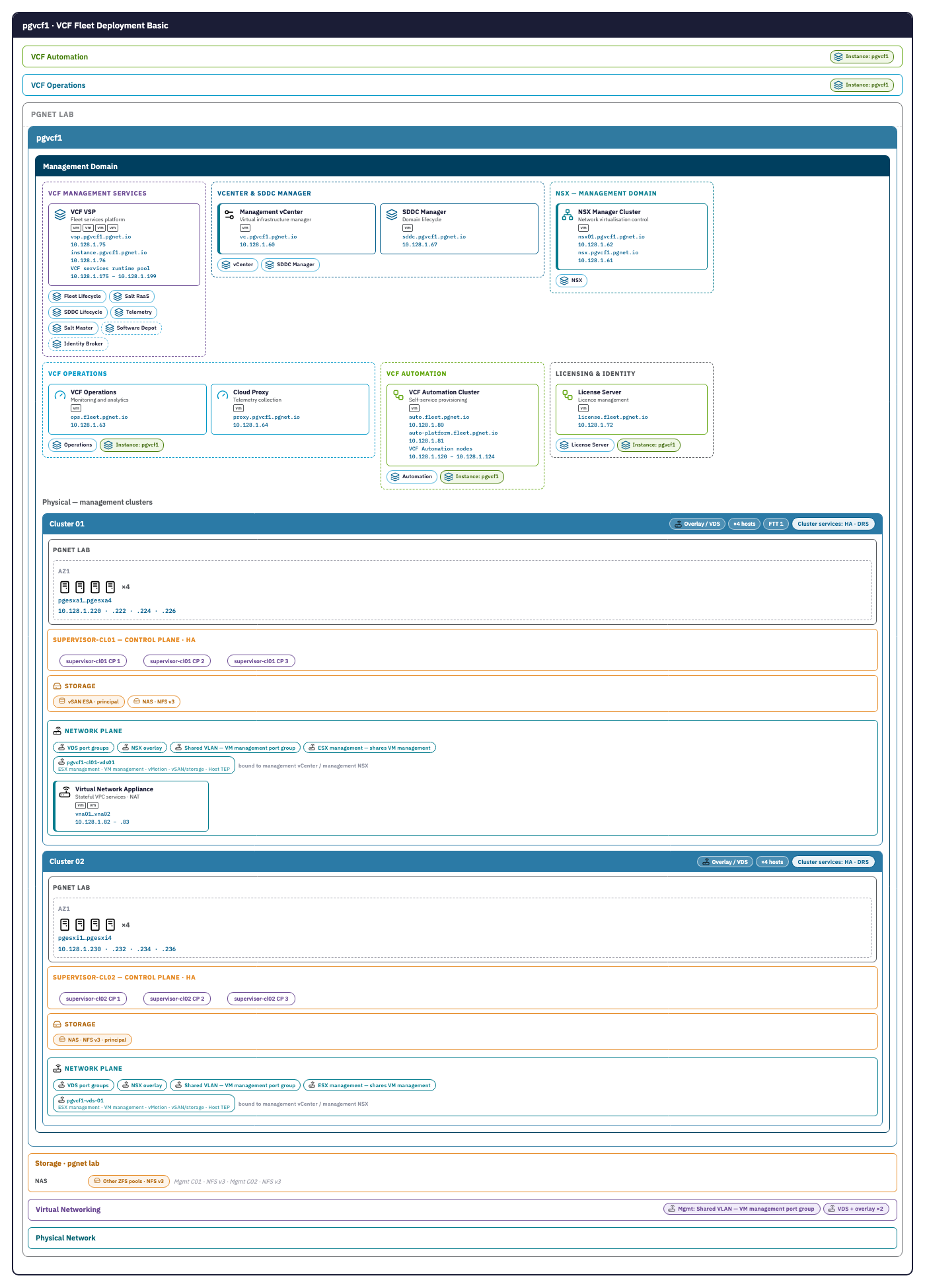Select the Software Depot badge
The image size is (925, 1288).
tap(131, 328)
